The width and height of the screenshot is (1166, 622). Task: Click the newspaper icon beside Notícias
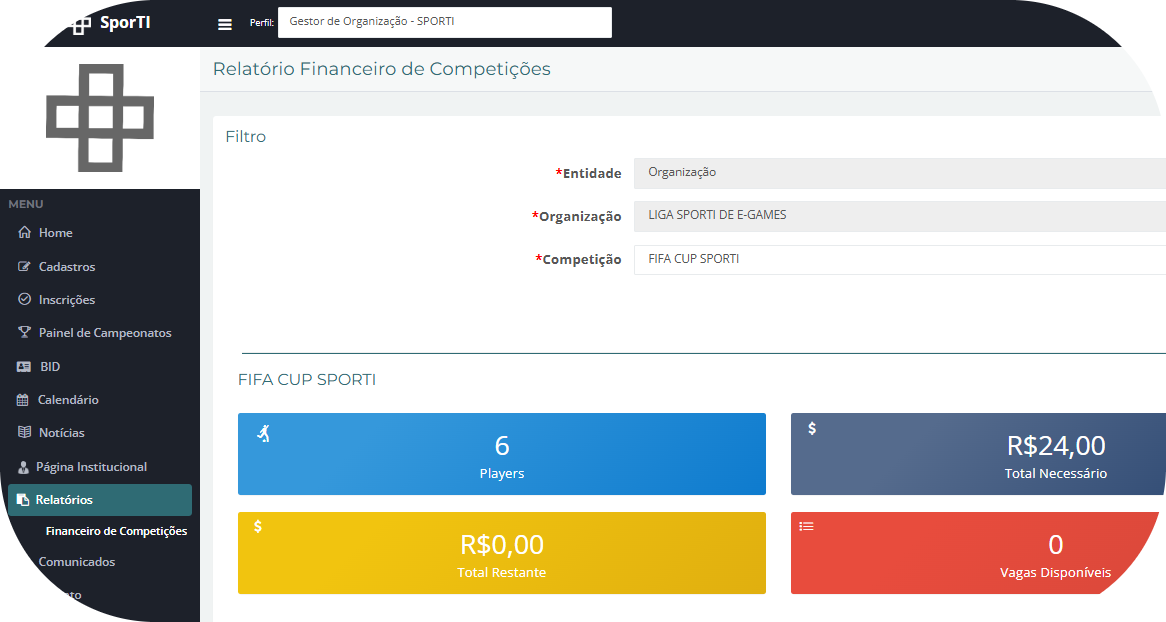[x=25, y=433]
